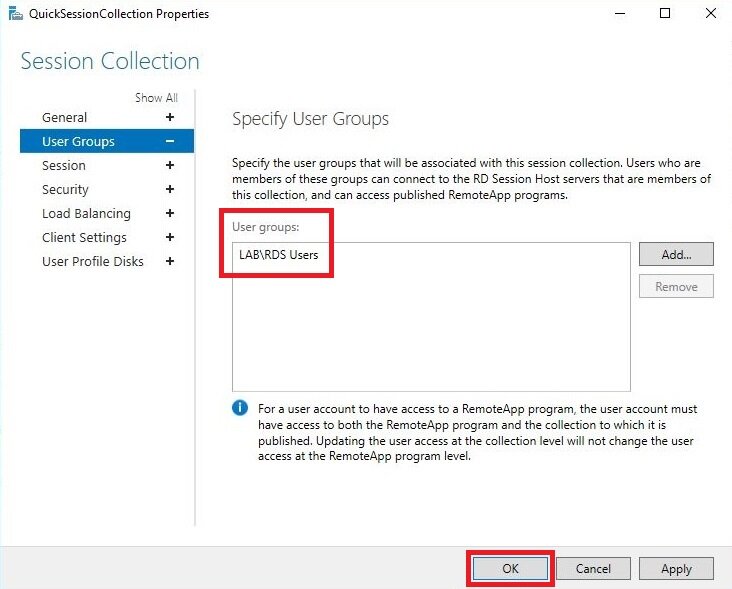Click the Apply button
The width and height of the screenshot is (732, 589).
click(676, 568)
